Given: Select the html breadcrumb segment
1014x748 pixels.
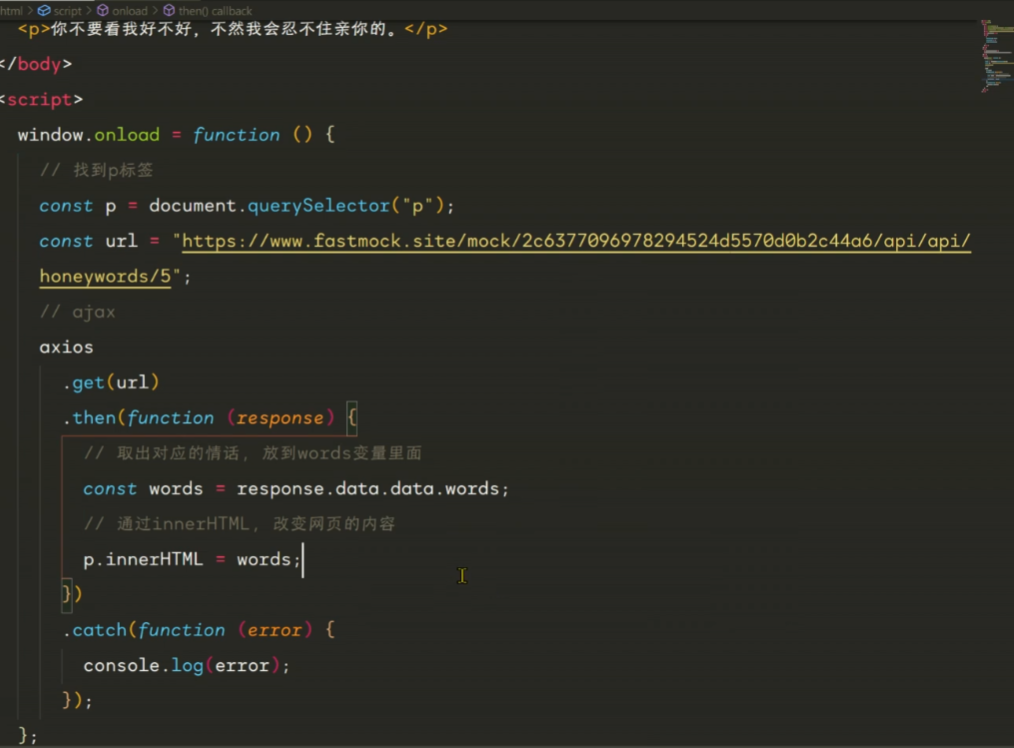Looking at the screenshot, I should 11,11.
